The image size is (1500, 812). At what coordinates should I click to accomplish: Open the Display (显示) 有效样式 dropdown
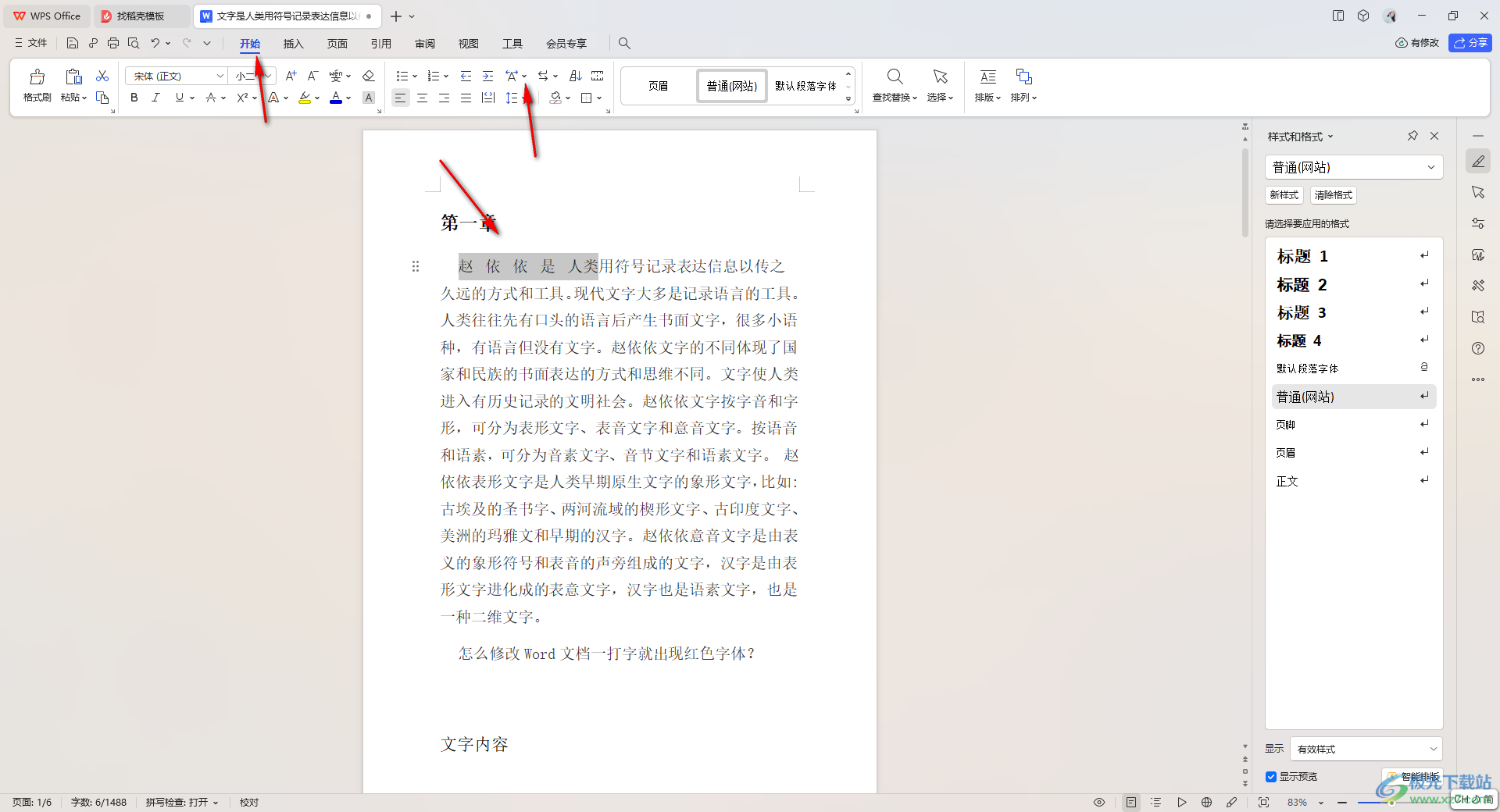tap(1366, 749)
